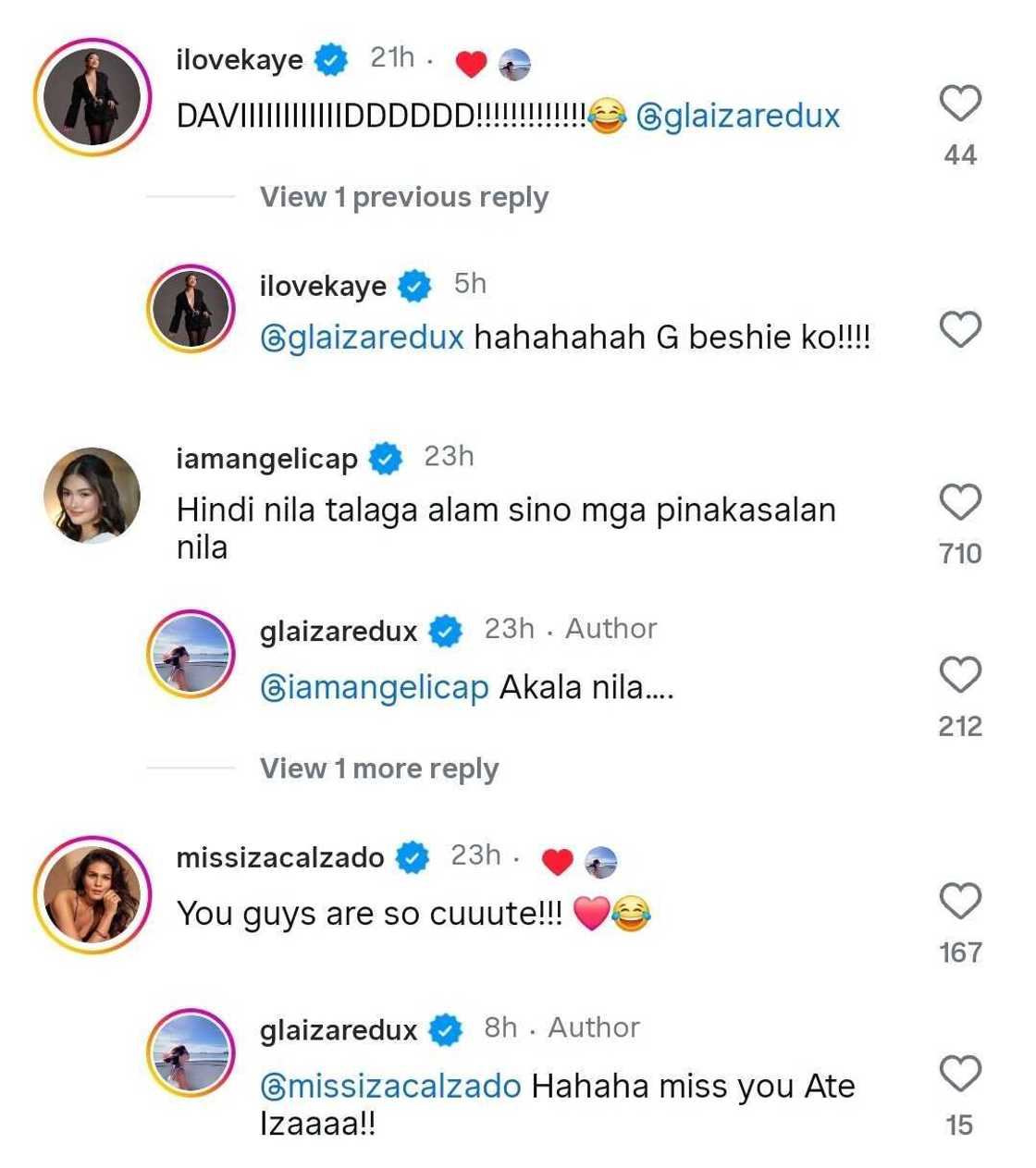Collapse replies by clicking View 1 previous reply line
Screen dimensions: 1036x1168
pyautogui.click(x=403, y=196)
